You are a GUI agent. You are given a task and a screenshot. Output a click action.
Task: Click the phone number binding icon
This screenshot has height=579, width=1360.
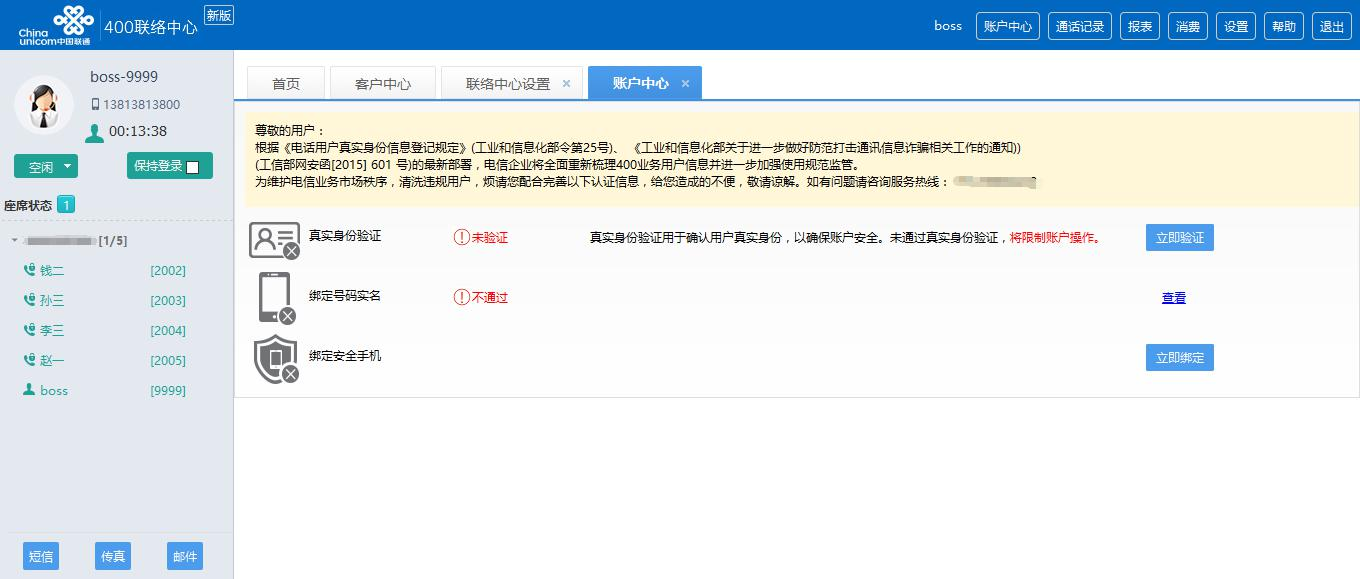[x=274, y=298]
